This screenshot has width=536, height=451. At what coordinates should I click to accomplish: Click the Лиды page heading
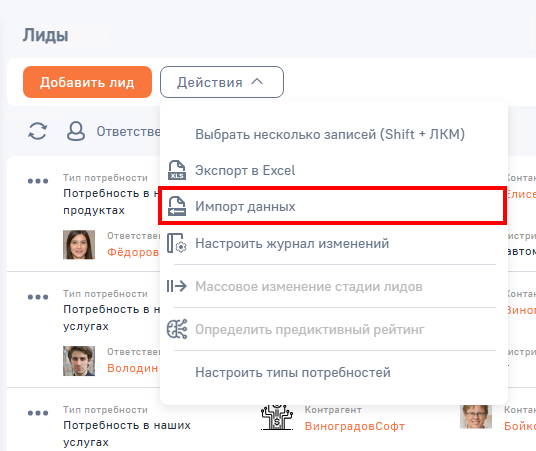click(x=45, y=35)
